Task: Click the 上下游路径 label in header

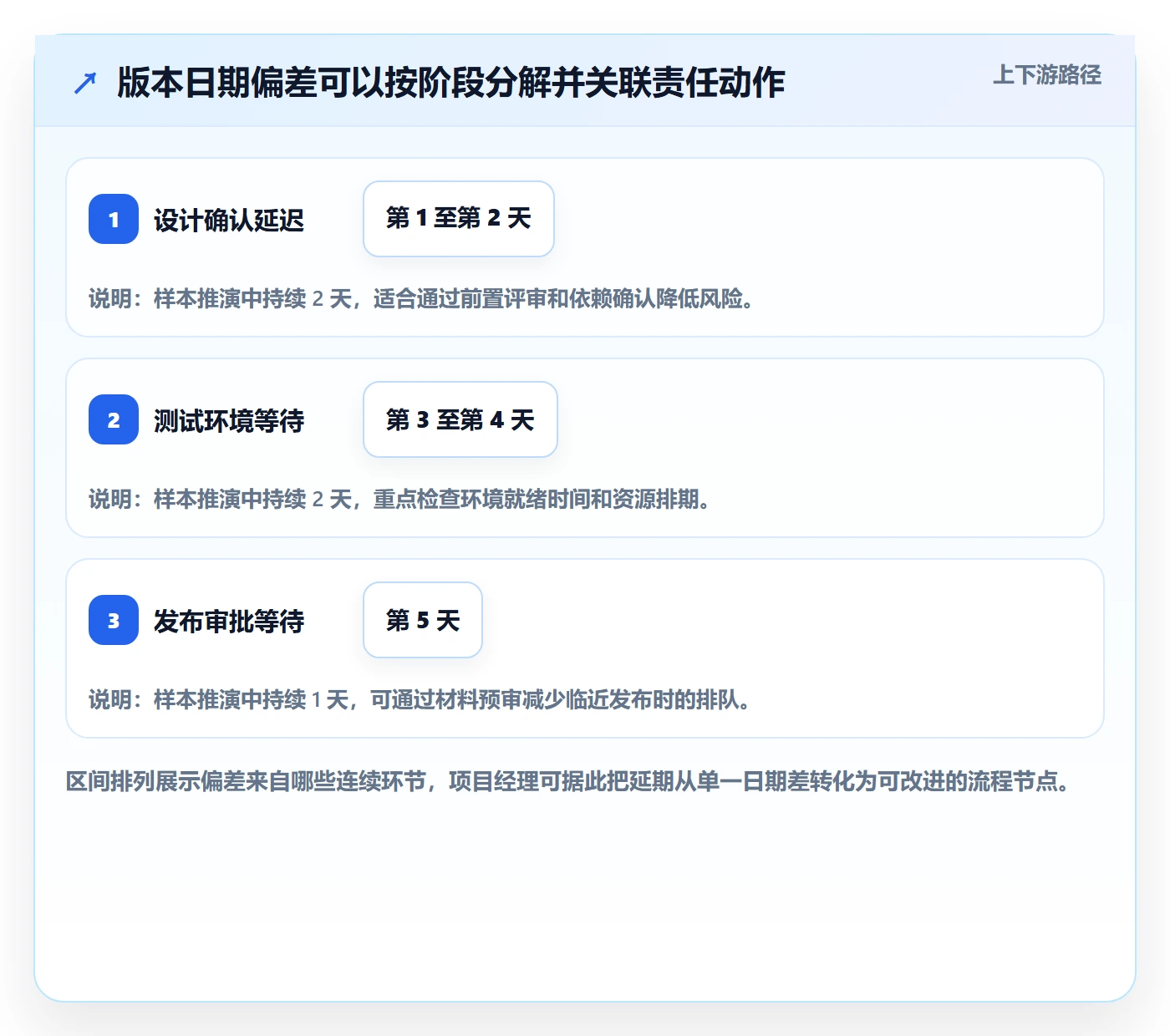Action: pyautogui.click(x=1047, y=75)
